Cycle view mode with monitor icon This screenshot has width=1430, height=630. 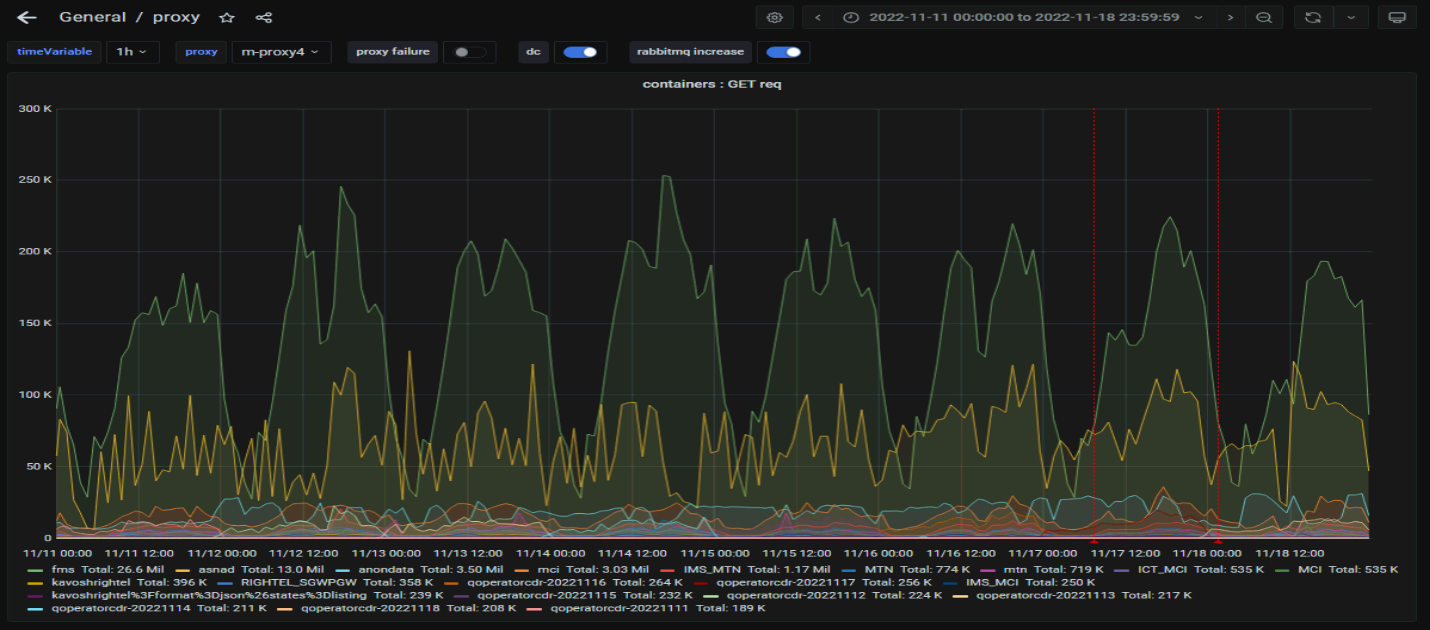[1397, 17]
